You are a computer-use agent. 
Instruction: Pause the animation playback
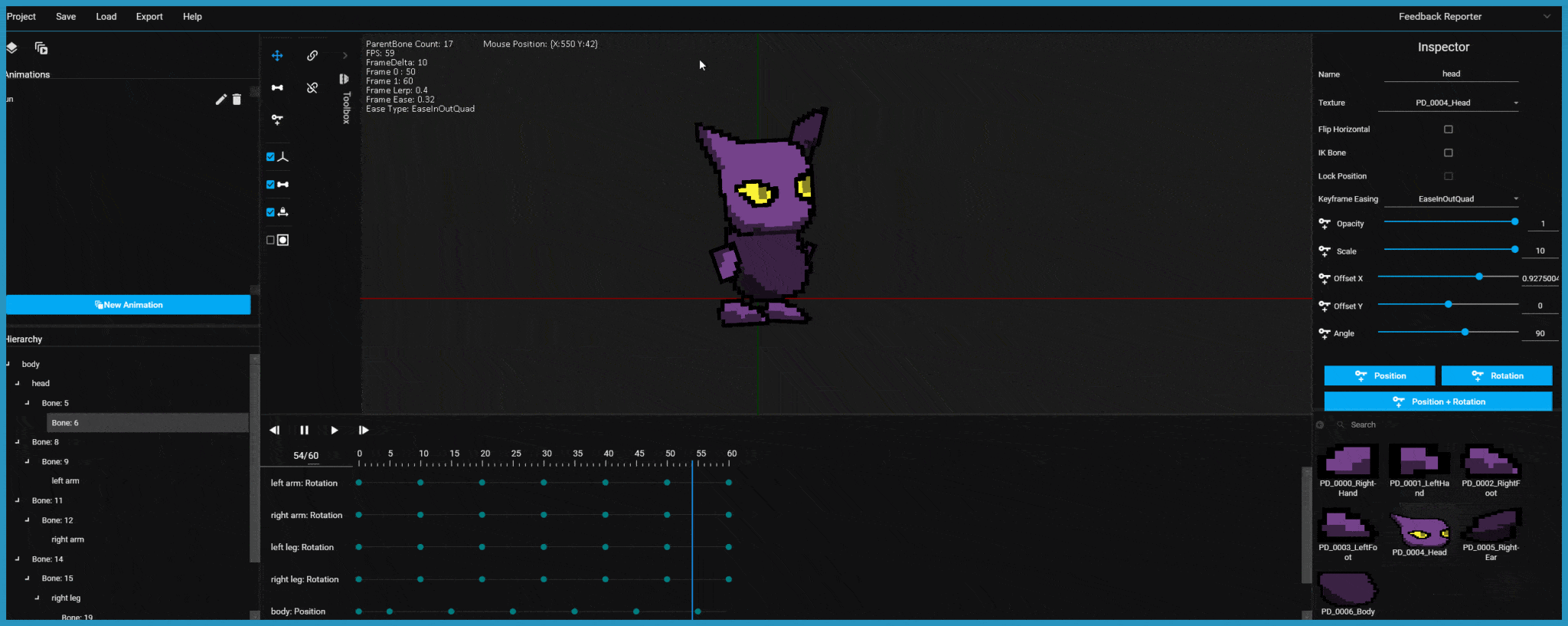tap(304, 431)
